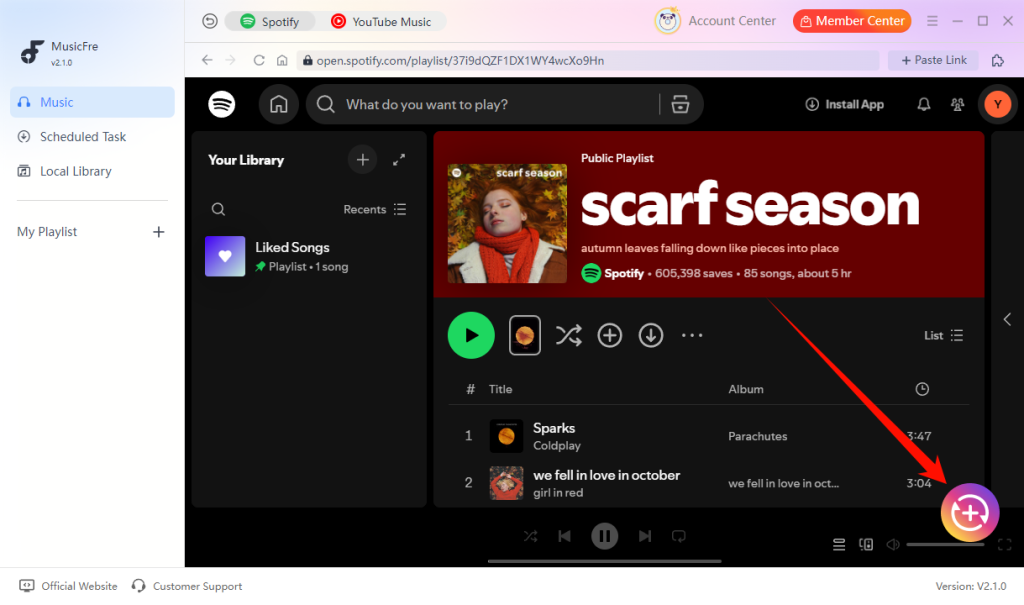Image resolution: width=1024 pixels, height=605 pixels.
Task: Skip to previous track in player bar
Action: [x=564, y=536]
